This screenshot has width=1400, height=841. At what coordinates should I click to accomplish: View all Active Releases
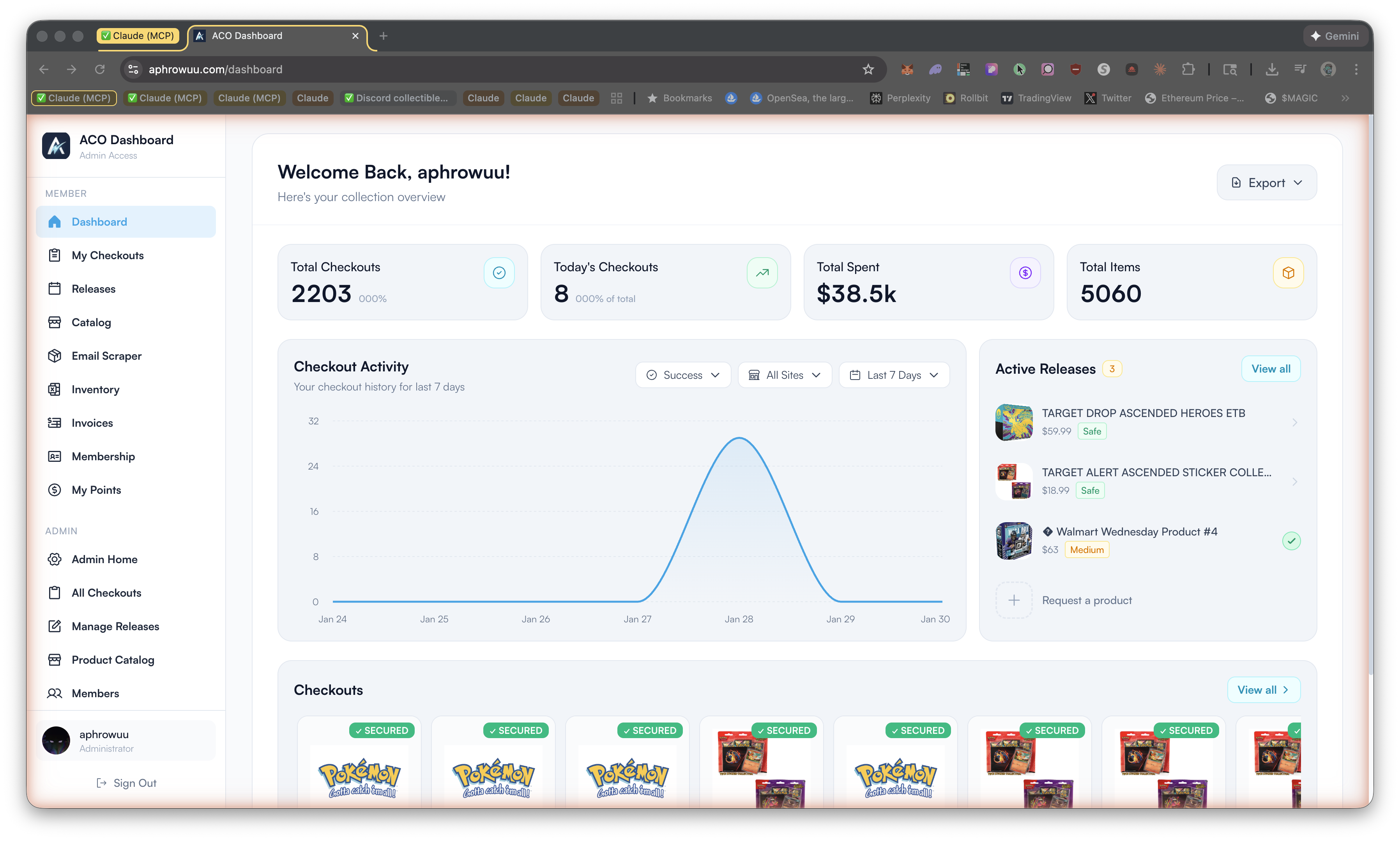1271,368
